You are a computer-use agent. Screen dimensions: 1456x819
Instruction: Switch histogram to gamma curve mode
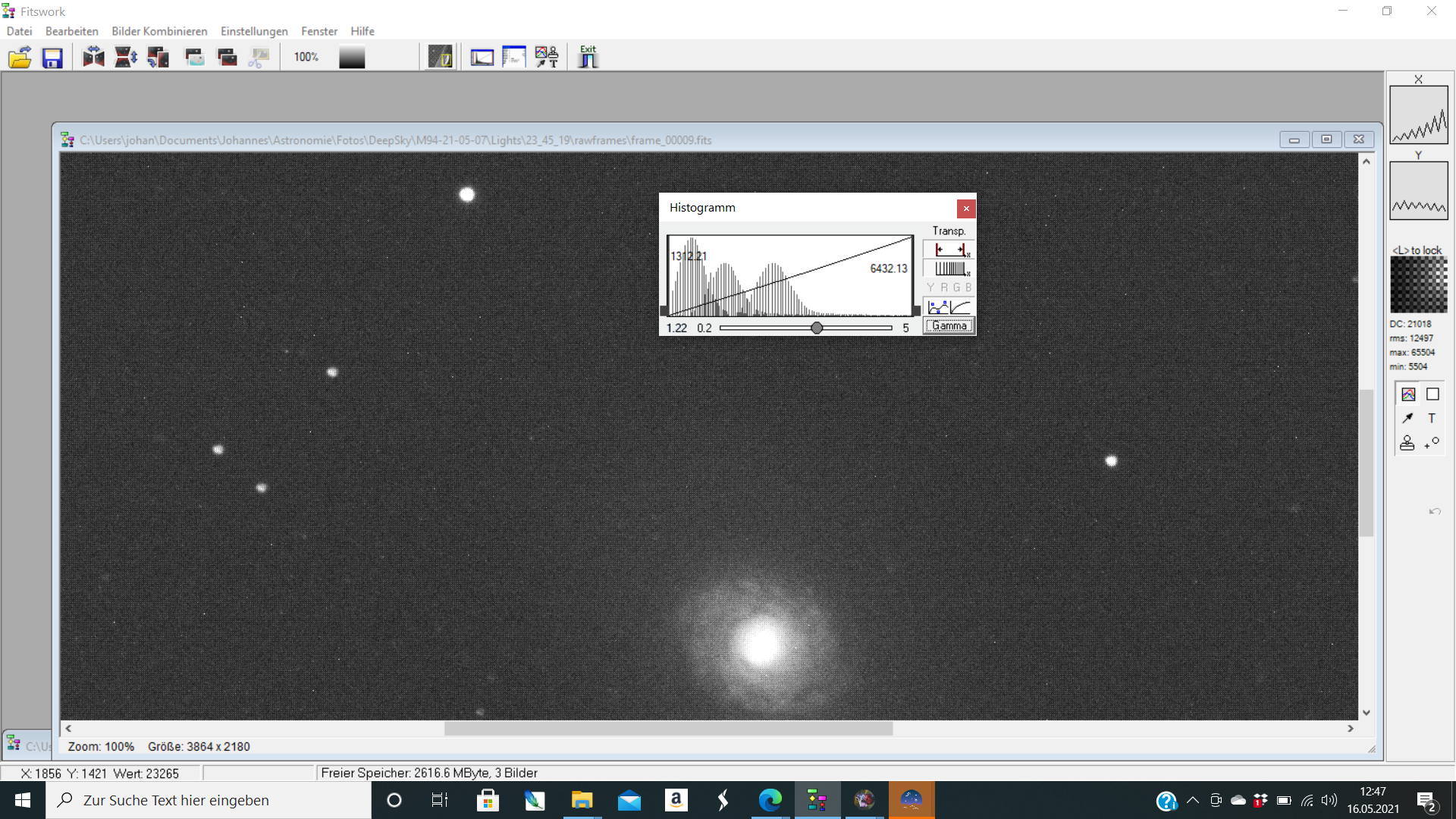click(961, 307)
